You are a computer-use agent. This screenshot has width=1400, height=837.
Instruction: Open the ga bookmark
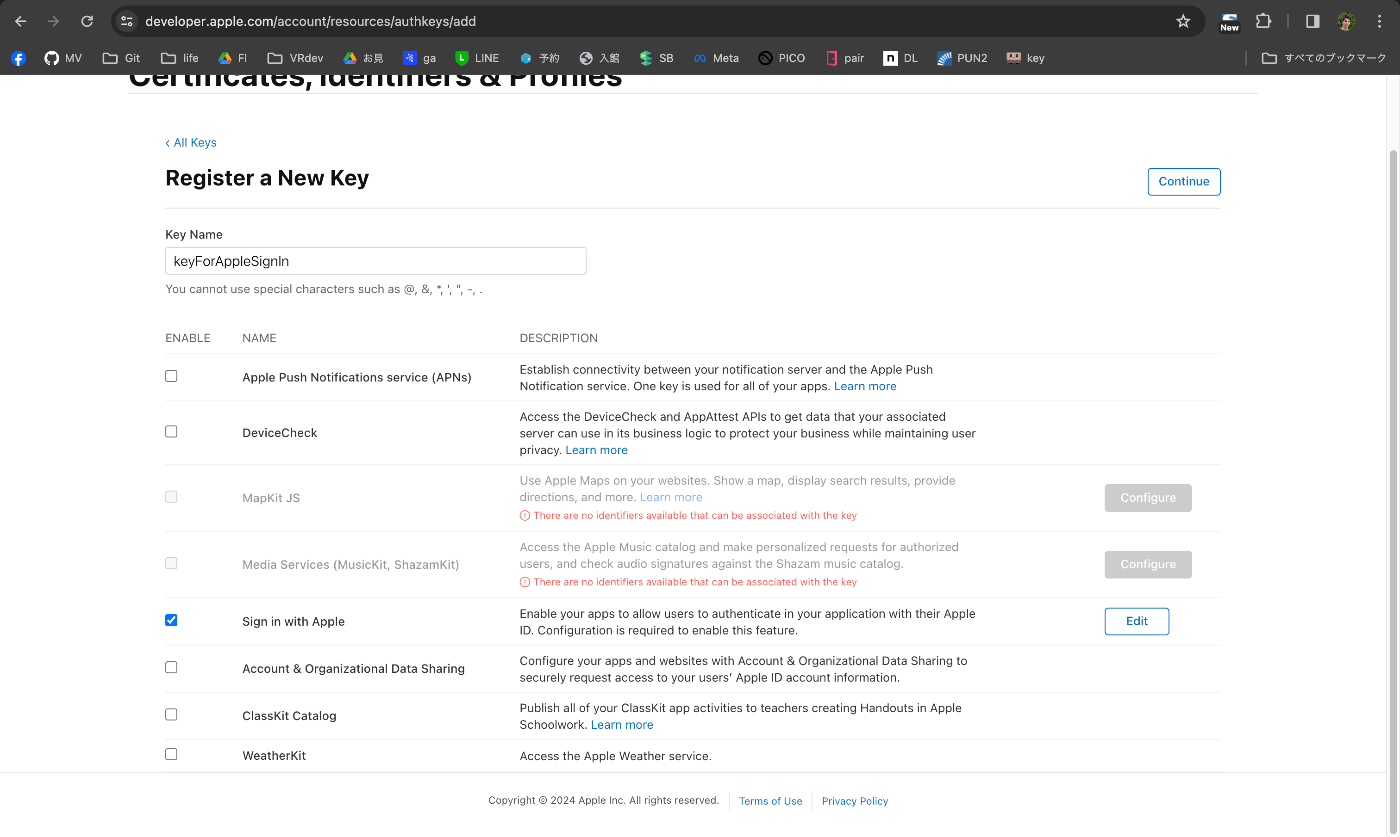(419, 58)
